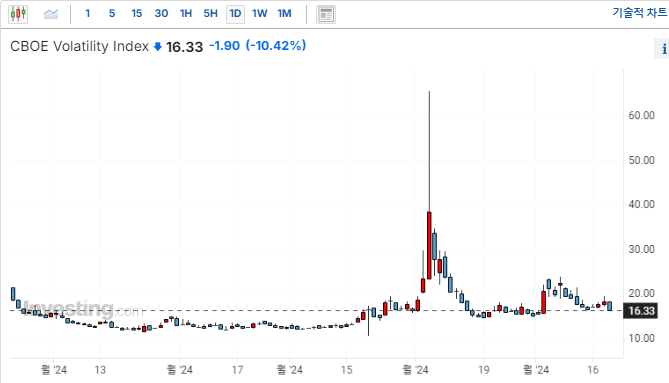Click the CBOE Volatility Index title
Screen dimensions: 669x383
(x=79, y=46)
